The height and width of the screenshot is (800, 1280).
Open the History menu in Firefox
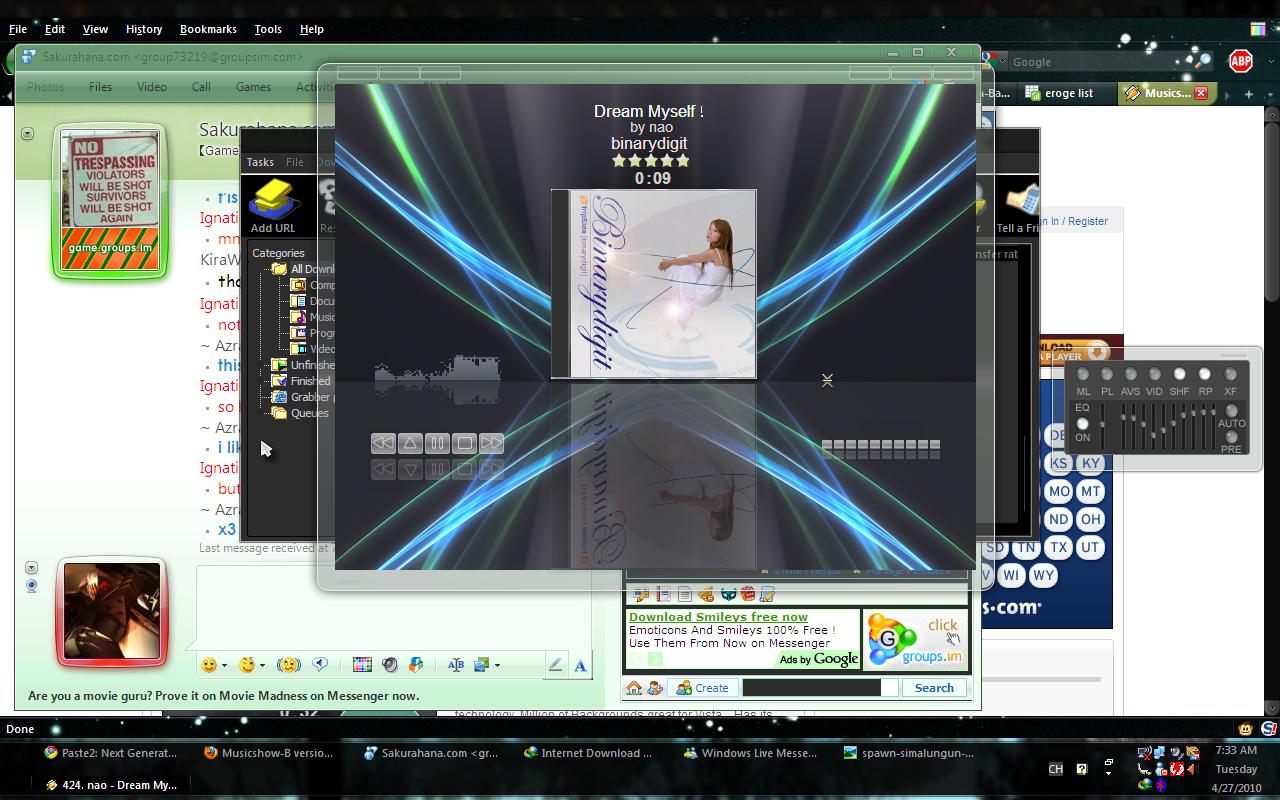pyautogui.click(x=144, y=29)
